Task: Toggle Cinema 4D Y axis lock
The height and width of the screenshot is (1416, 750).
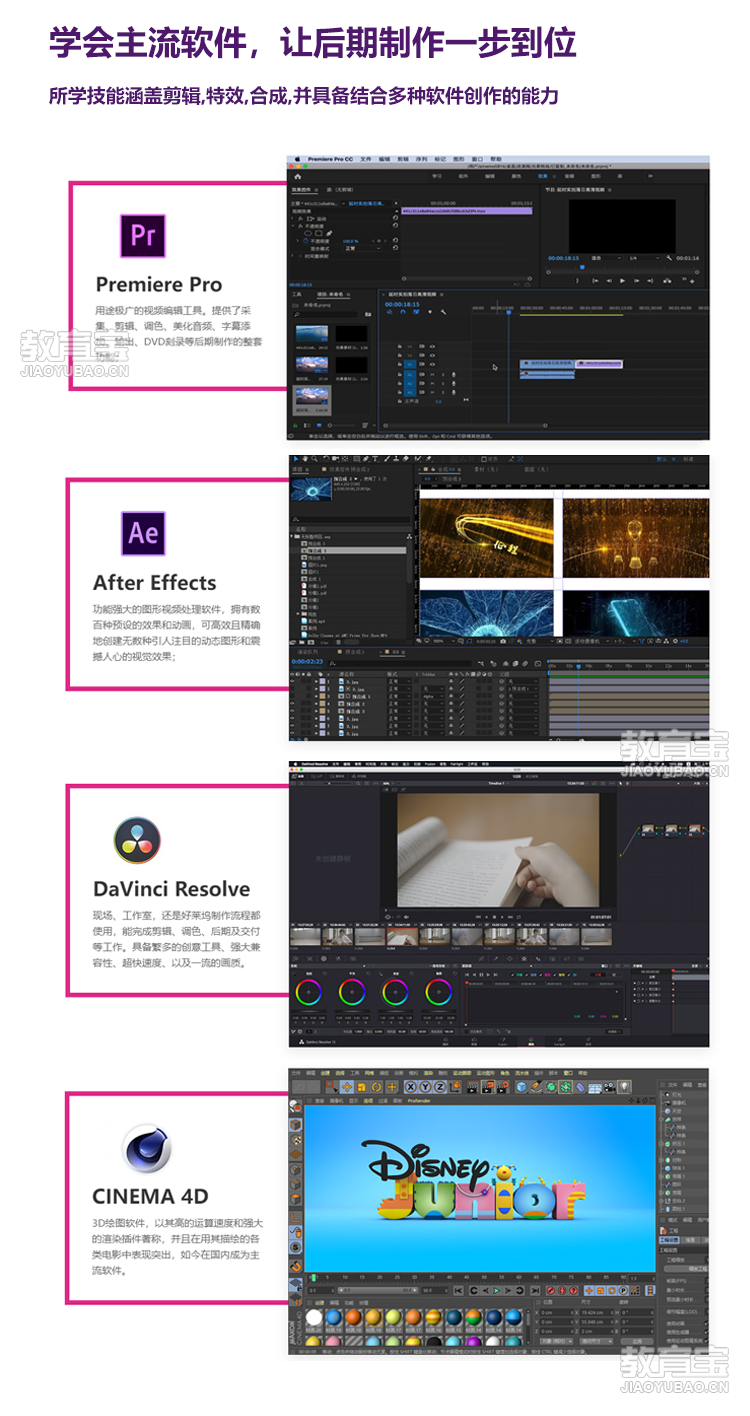Action: pos(425,1087)
